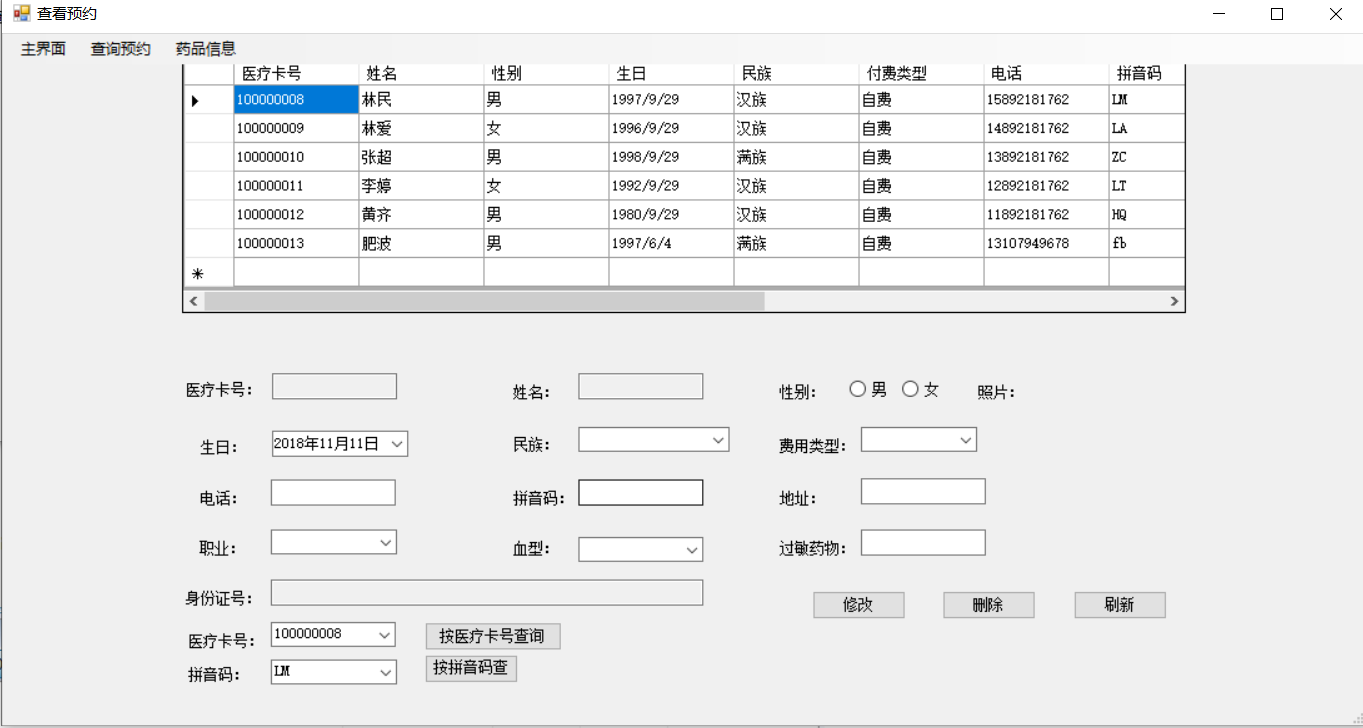Open the 药品信息 menu
Image resolution: width=1363 pixels, height=728 pixels.
click(x=205, y=49)
